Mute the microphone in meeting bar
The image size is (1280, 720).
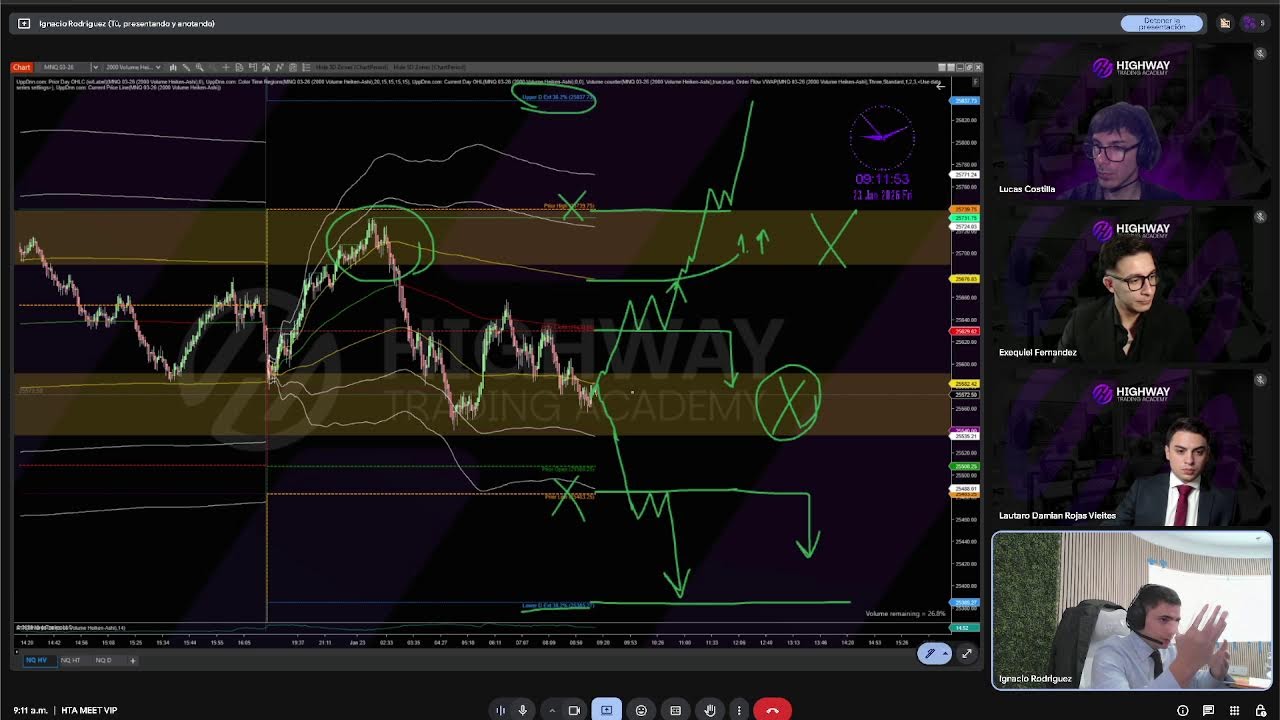[522, 710]
